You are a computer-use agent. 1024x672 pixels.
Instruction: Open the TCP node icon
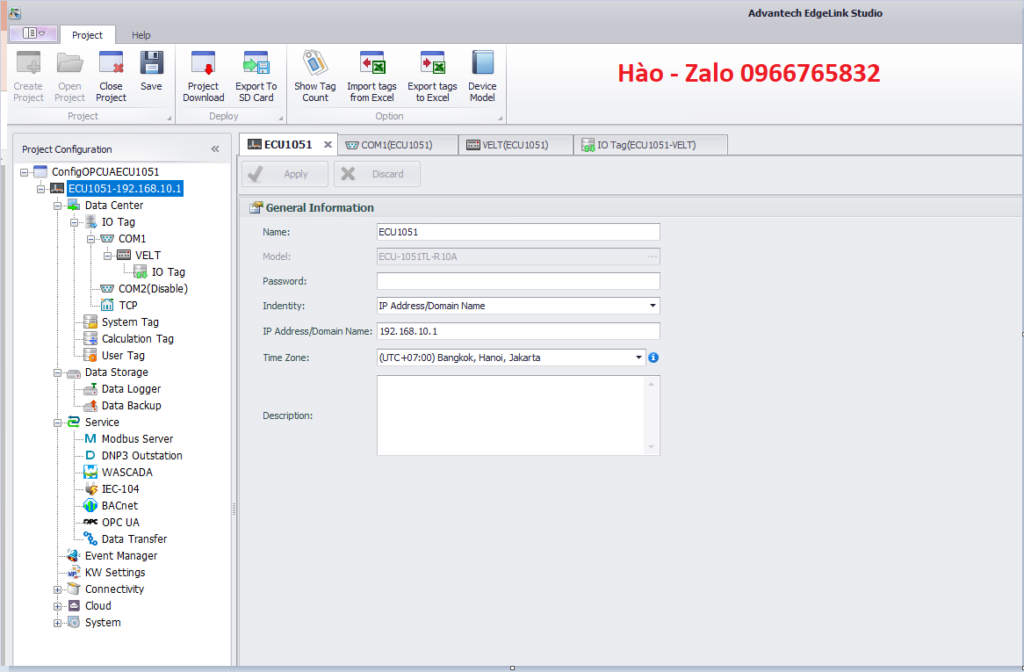coord(107,305)
